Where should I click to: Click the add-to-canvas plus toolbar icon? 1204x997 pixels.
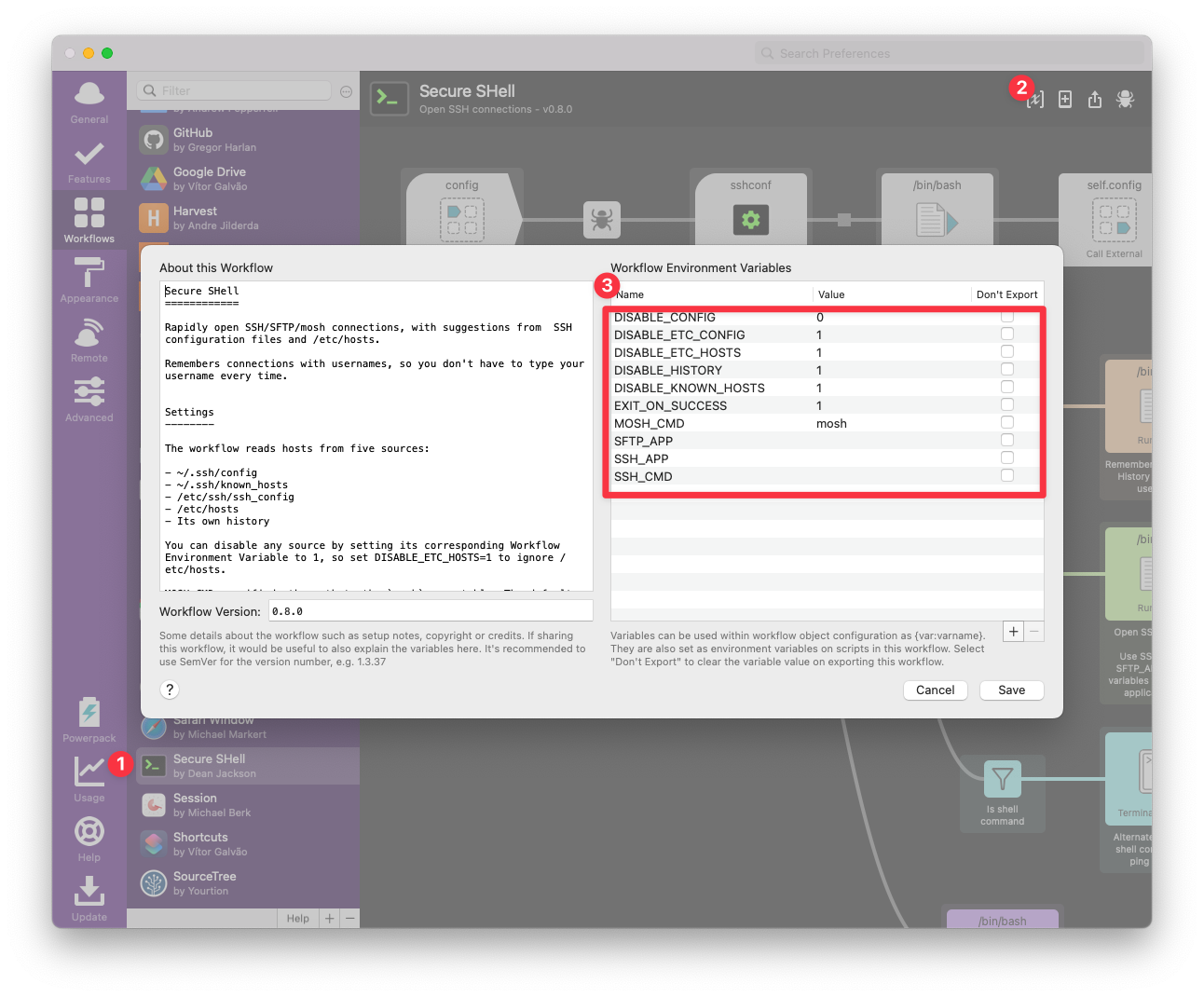tap(1065, 100)
